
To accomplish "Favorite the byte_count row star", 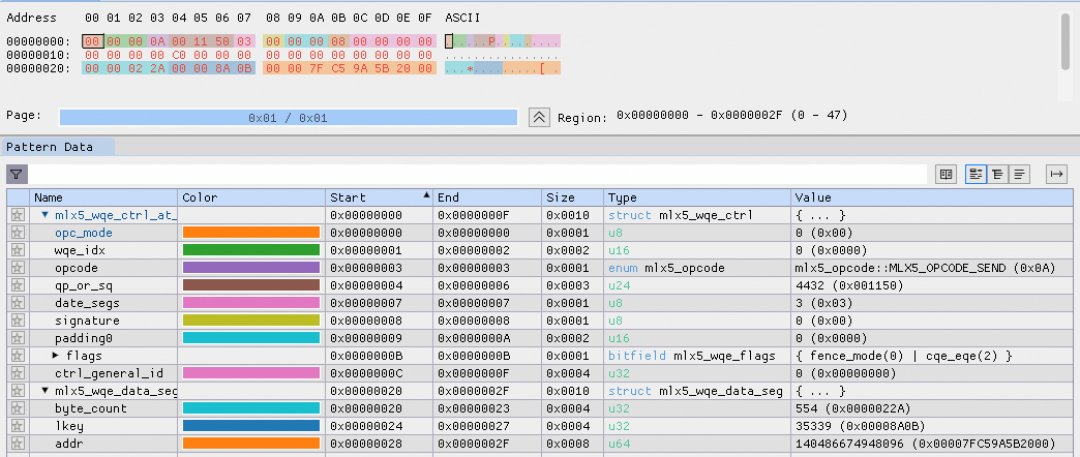I will [x=17, y=409].
